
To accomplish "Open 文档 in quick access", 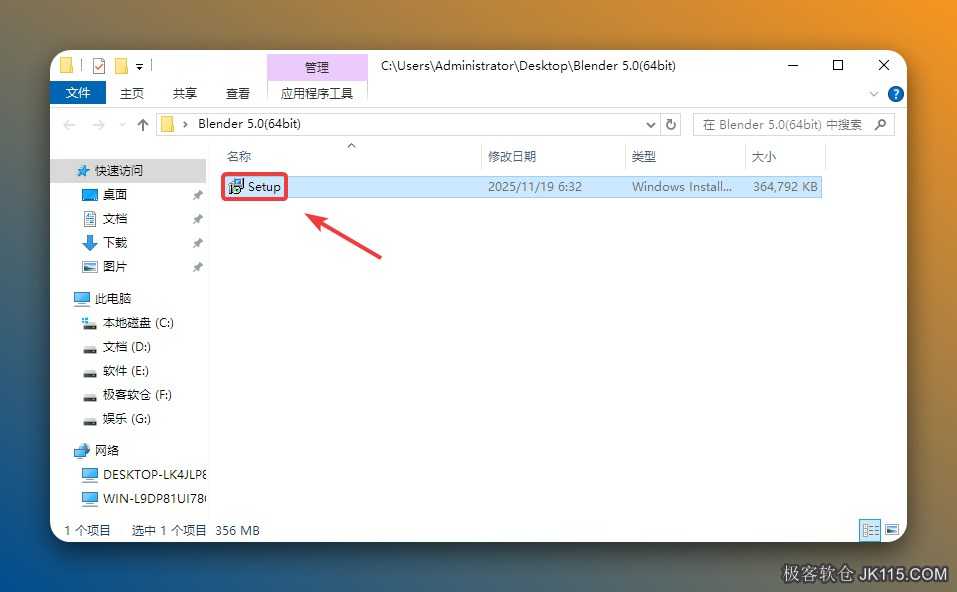I will pyautogui.click(x=115, y=218).
